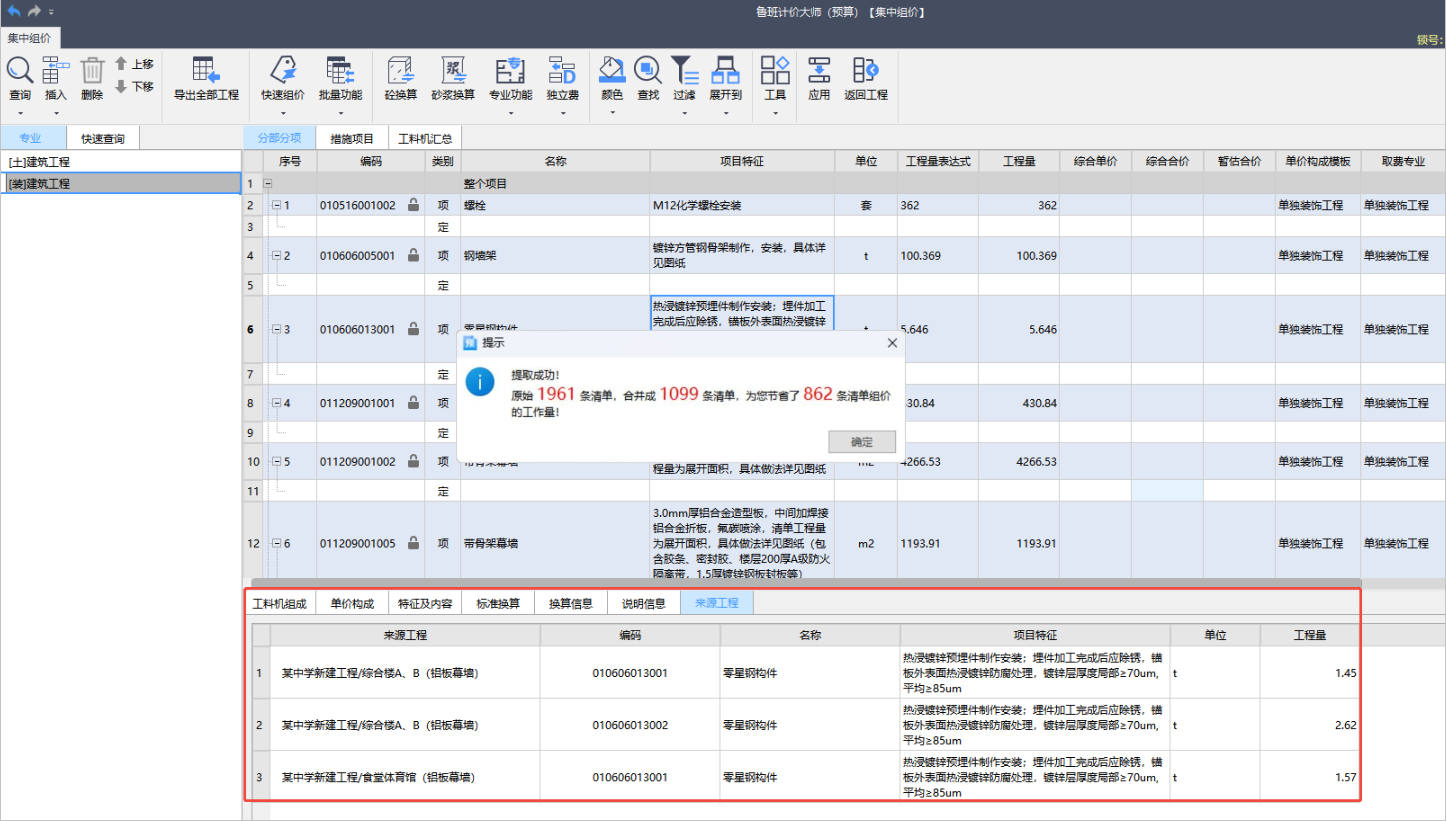This screenshot has width=1446, height=821.
Task: Select [土]建筑工程 in the left list
Action: coord(120,162)
